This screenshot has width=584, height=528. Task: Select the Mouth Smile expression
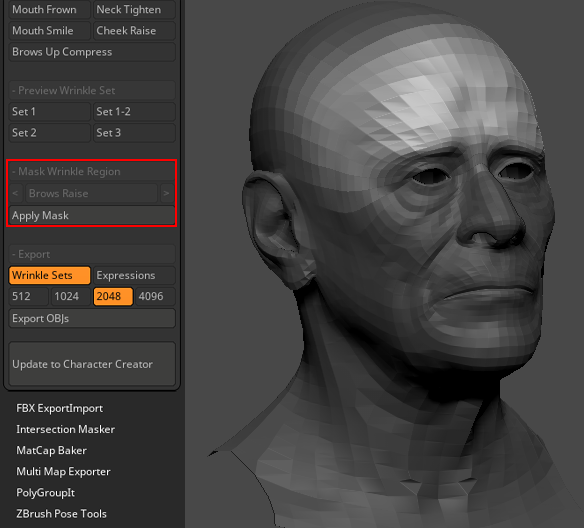(50, 31)
